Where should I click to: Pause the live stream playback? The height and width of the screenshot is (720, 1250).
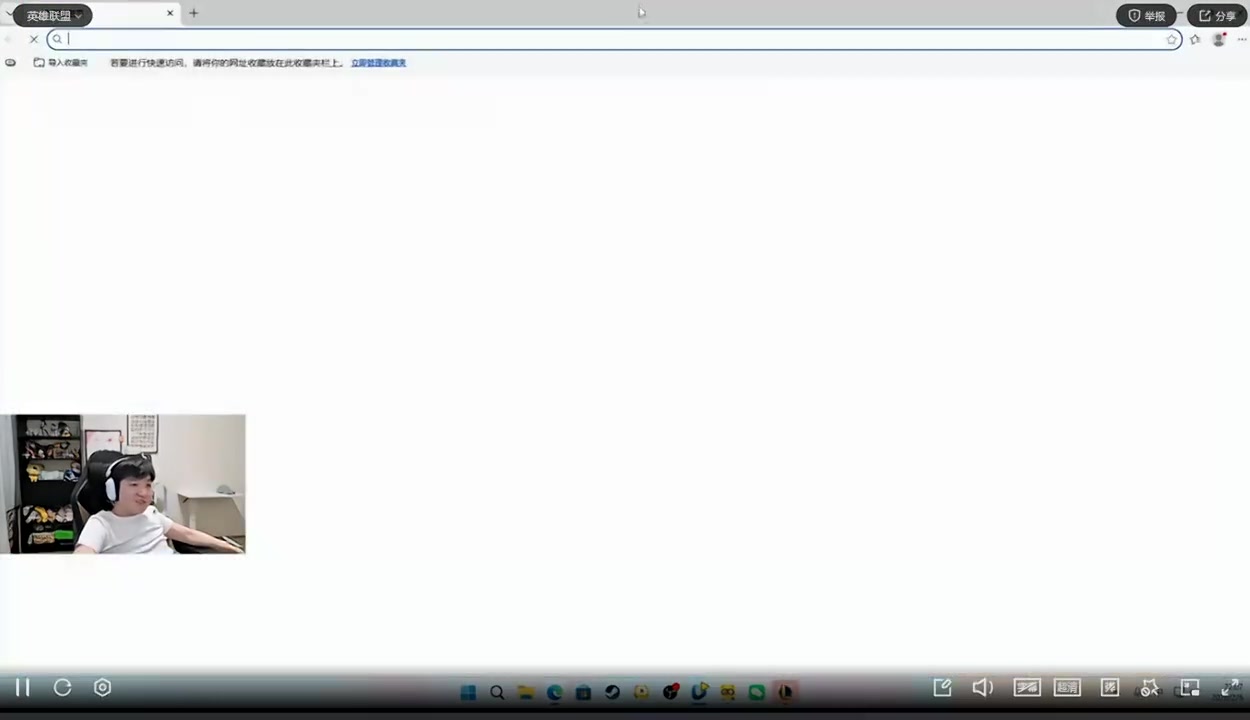click(22, 687)
